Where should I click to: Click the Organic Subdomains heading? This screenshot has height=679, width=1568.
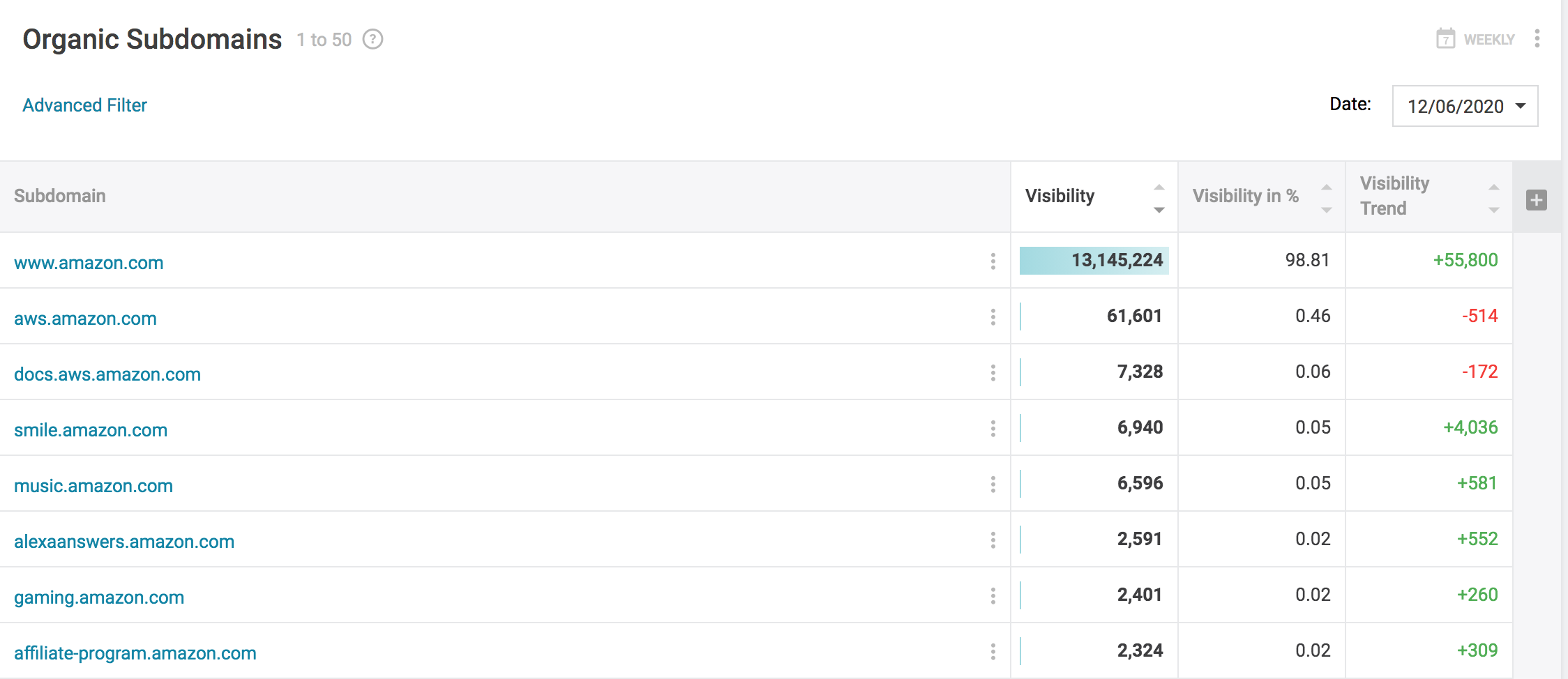pyautogui.click(x=152, y=40)
